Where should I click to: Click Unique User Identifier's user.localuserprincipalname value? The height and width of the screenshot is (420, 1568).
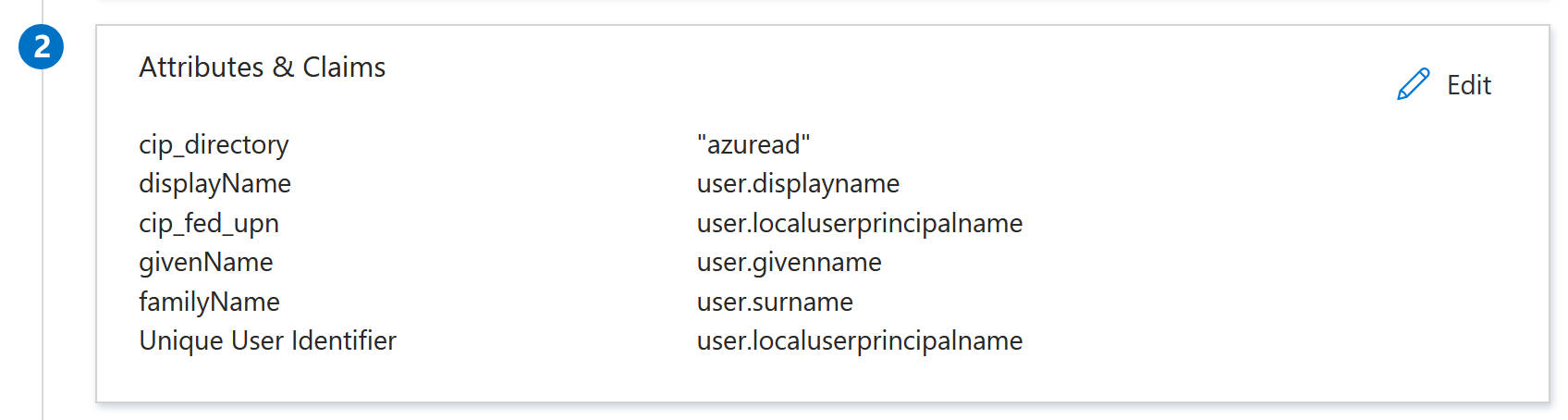(860, 341)
